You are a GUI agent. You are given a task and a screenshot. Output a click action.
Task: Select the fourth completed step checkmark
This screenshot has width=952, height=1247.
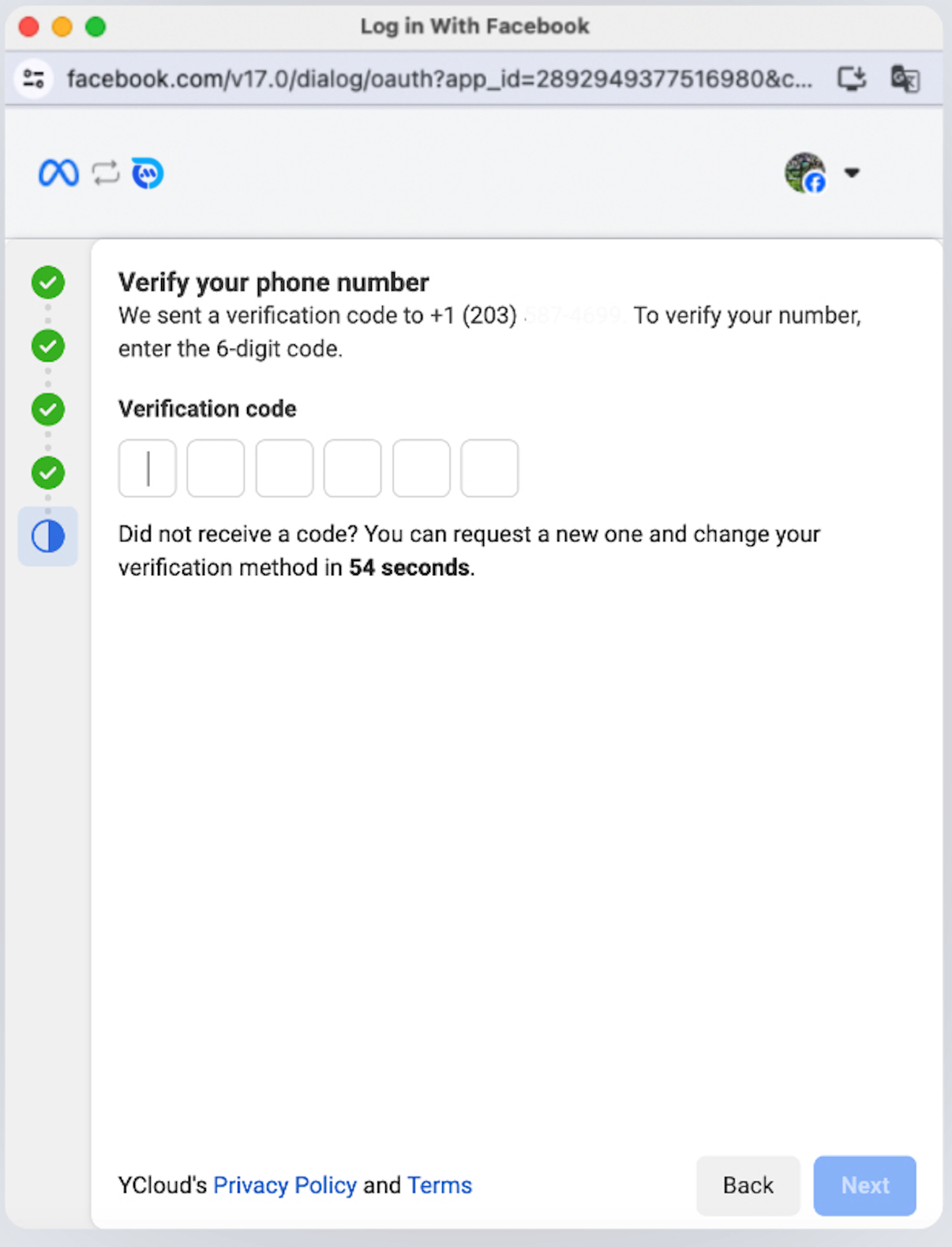click(48, 473)
